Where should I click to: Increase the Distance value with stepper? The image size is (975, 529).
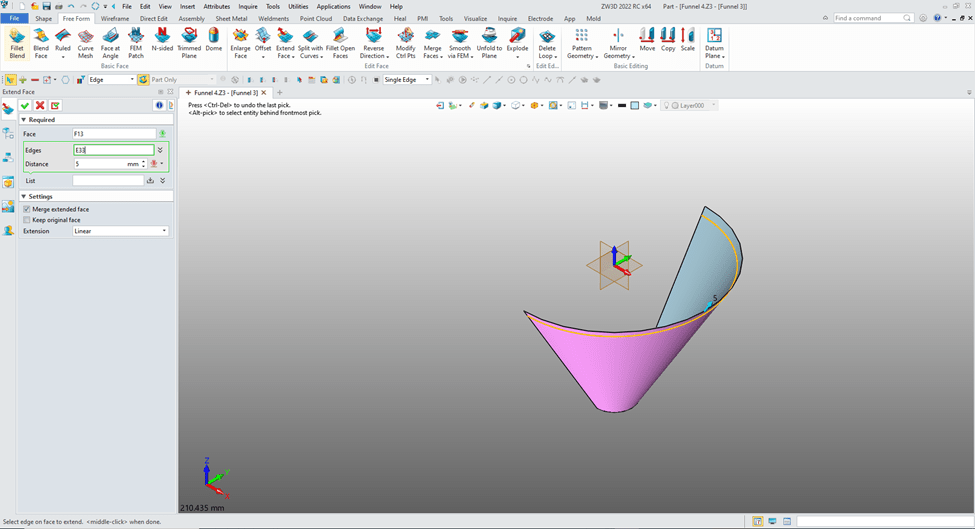[x=144, y=161]
